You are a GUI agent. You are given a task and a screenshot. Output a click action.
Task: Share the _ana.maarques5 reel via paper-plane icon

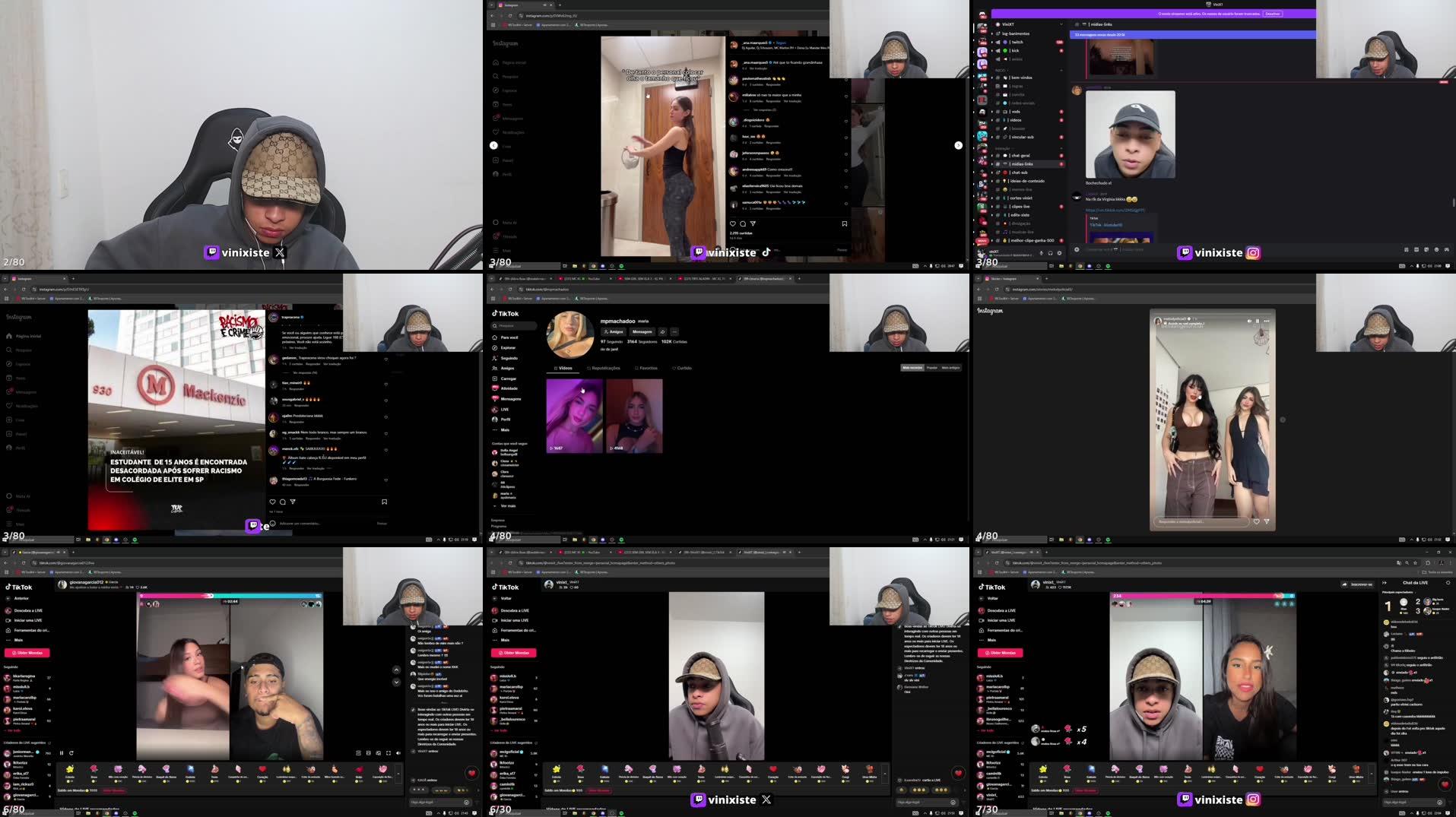click(x=753, y=223)
